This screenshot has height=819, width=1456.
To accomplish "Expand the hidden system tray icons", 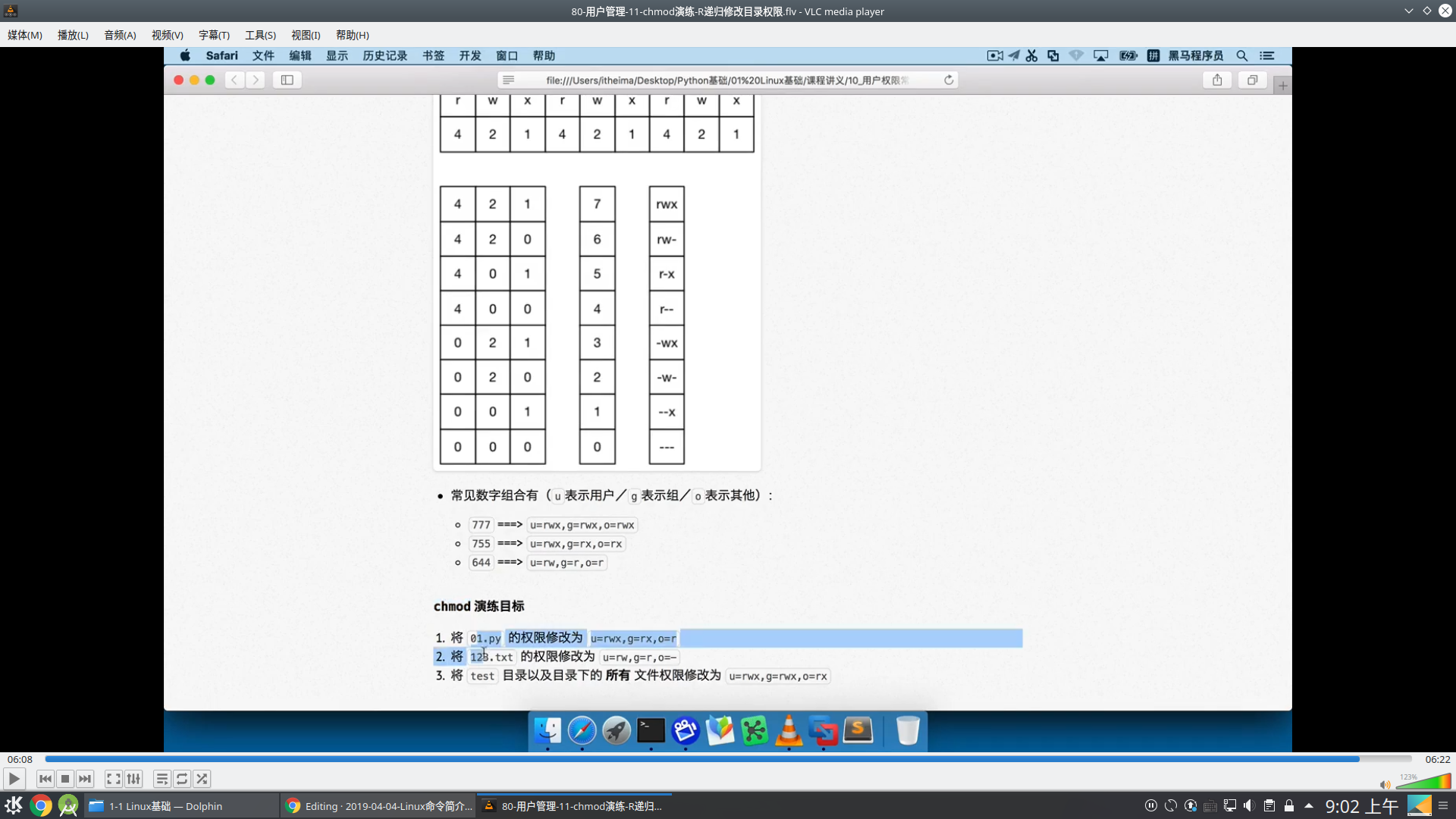I will tap(1310, 806).
